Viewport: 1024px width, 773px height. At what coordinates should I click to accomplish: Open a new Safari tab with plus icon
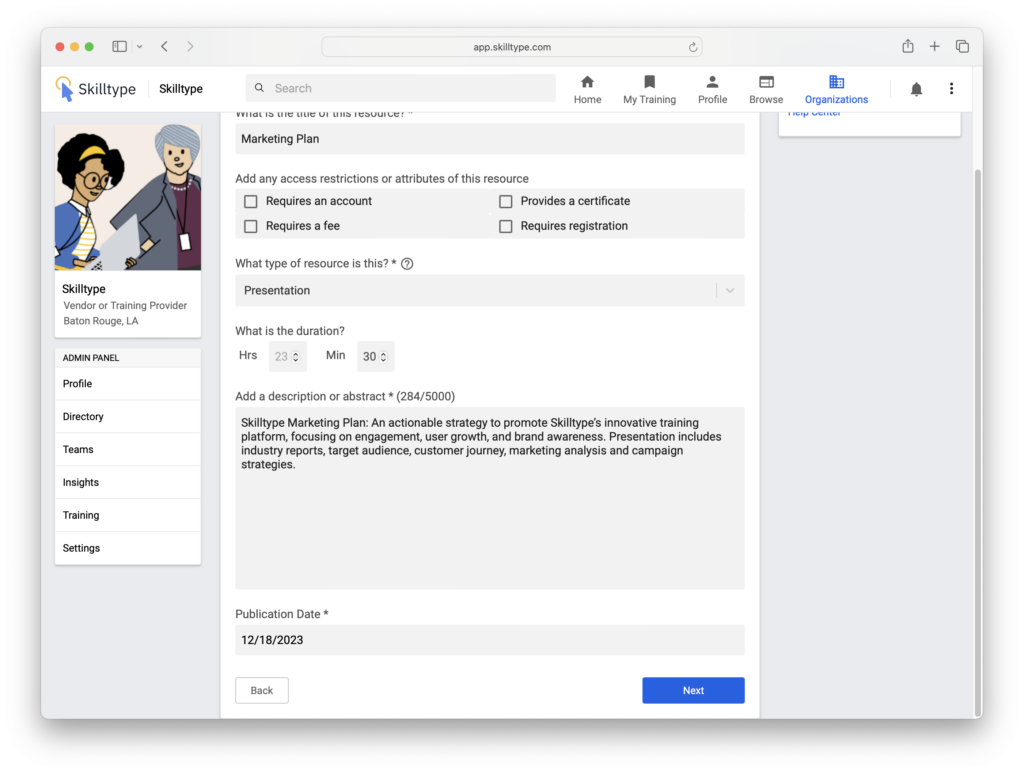click(x=935, y=47)
